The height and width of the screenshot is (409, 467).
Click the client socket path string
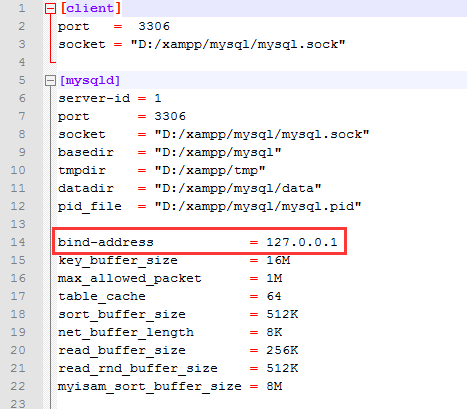(x=238, y=44)
